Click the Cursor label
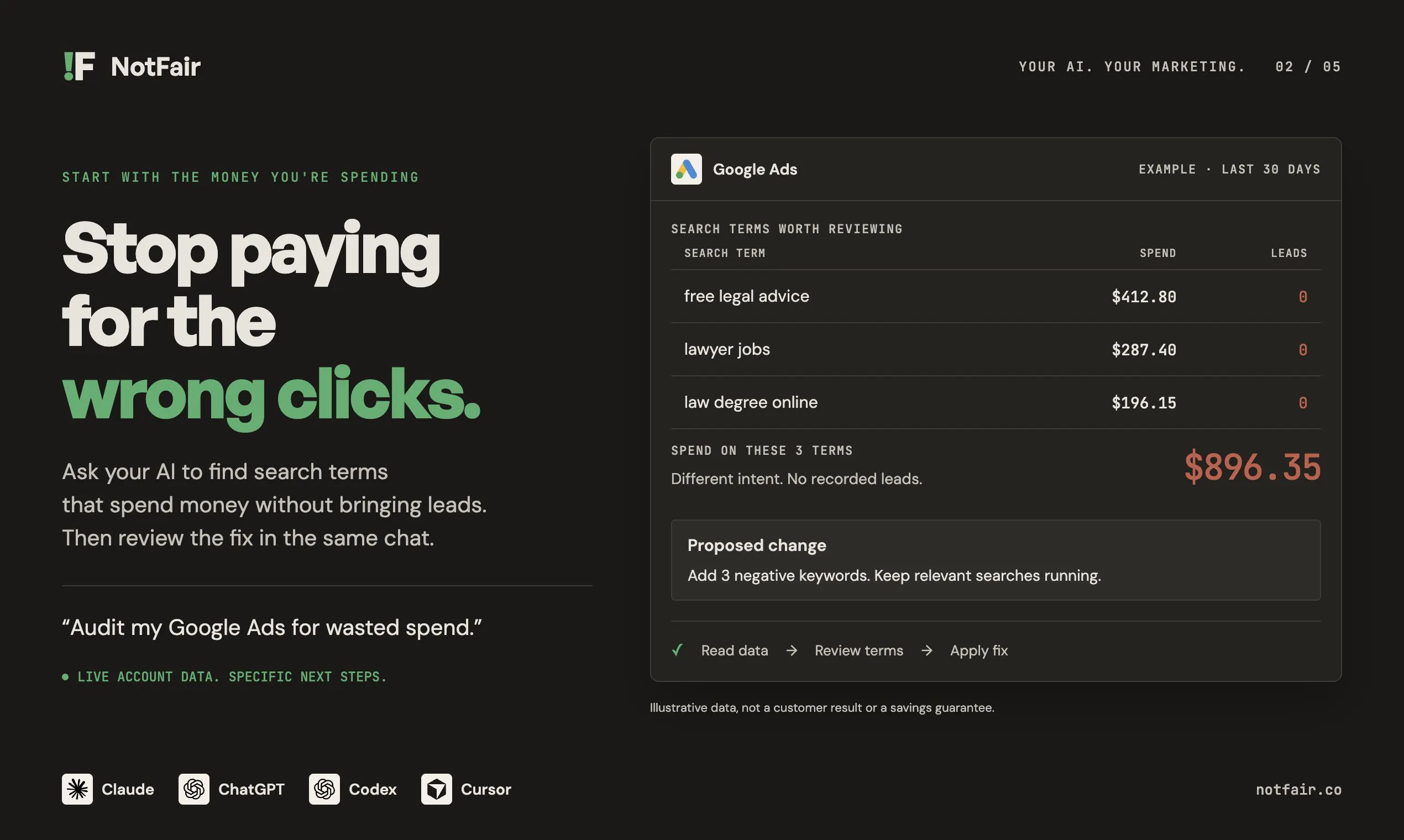 pos(486,789)
